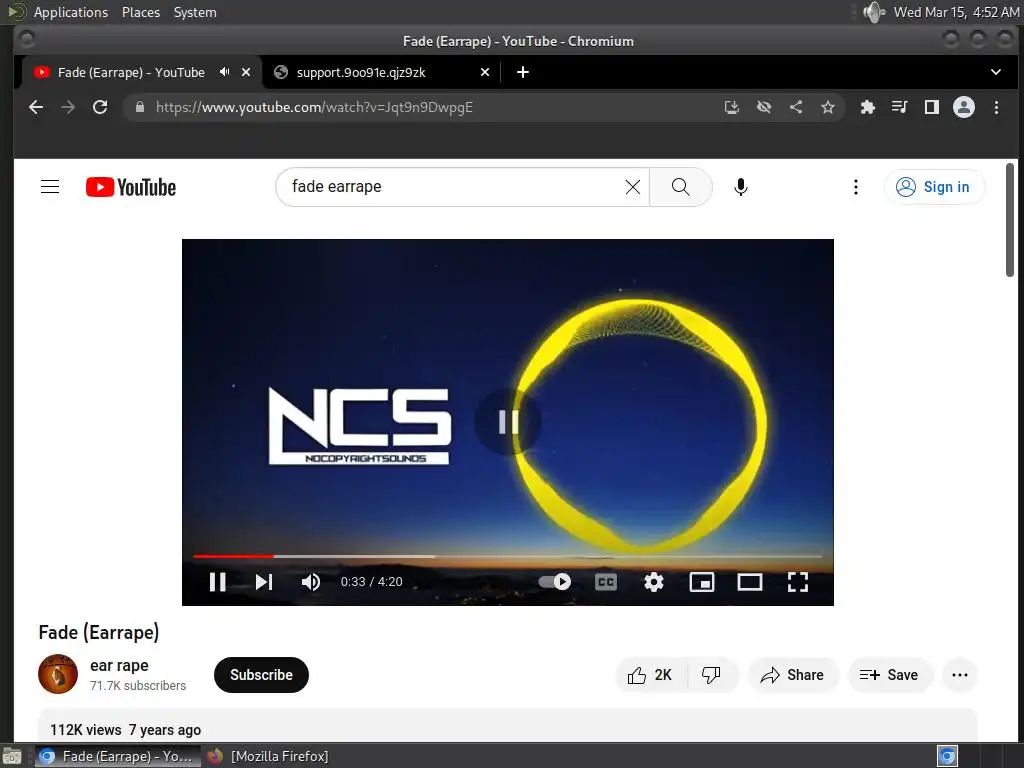Toggle the browser side panel

[932, 107]
